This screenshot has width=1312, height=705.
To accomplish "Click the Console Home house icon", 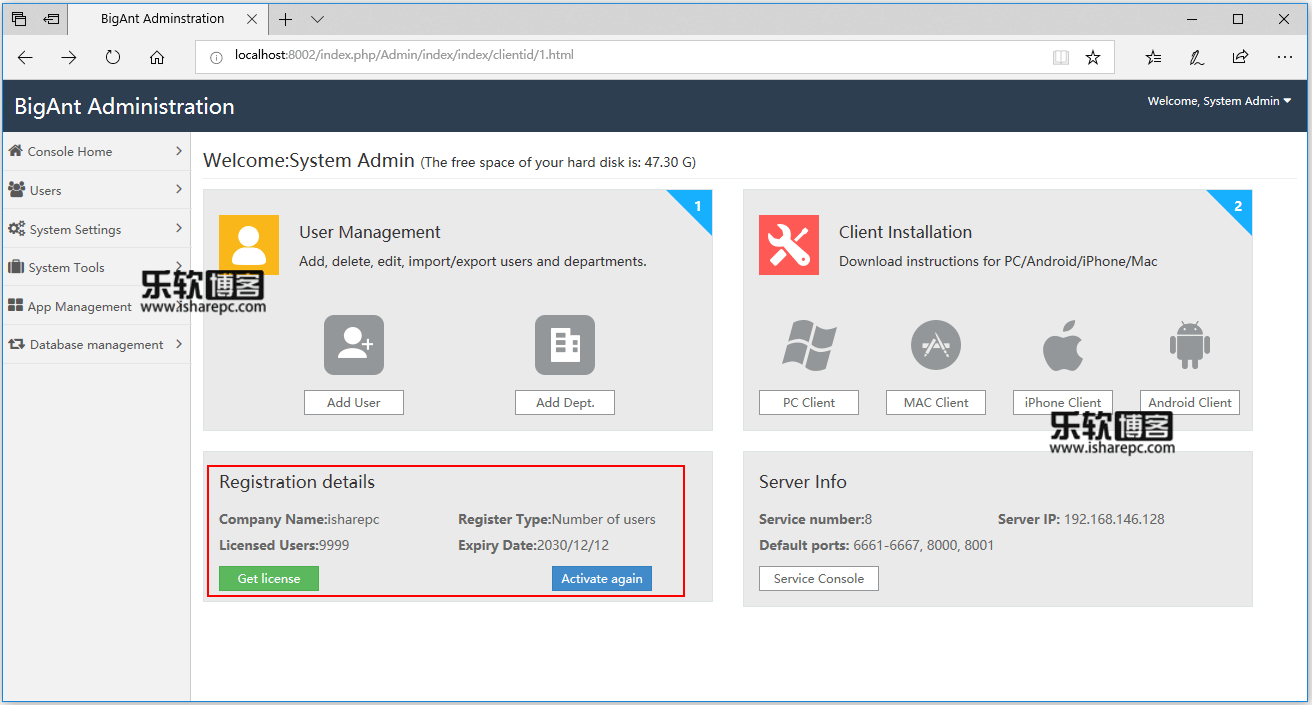I will [x=15, y=151].
